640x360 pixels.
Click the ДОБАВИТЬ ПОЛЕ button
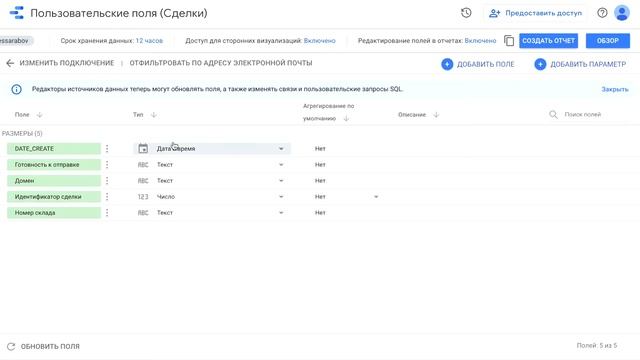tap(478, 64)
